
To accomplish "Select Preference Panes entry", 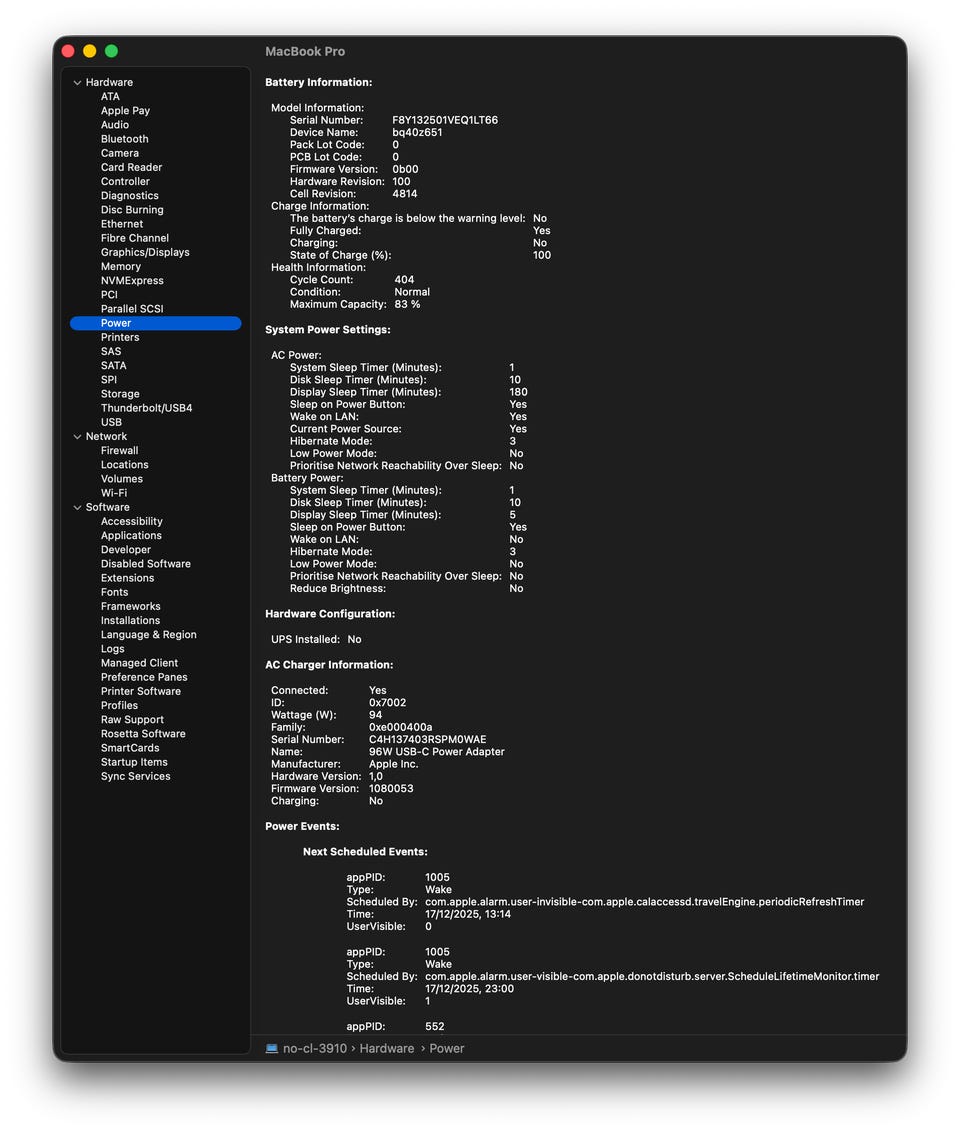I will click(x=144, y=677).
